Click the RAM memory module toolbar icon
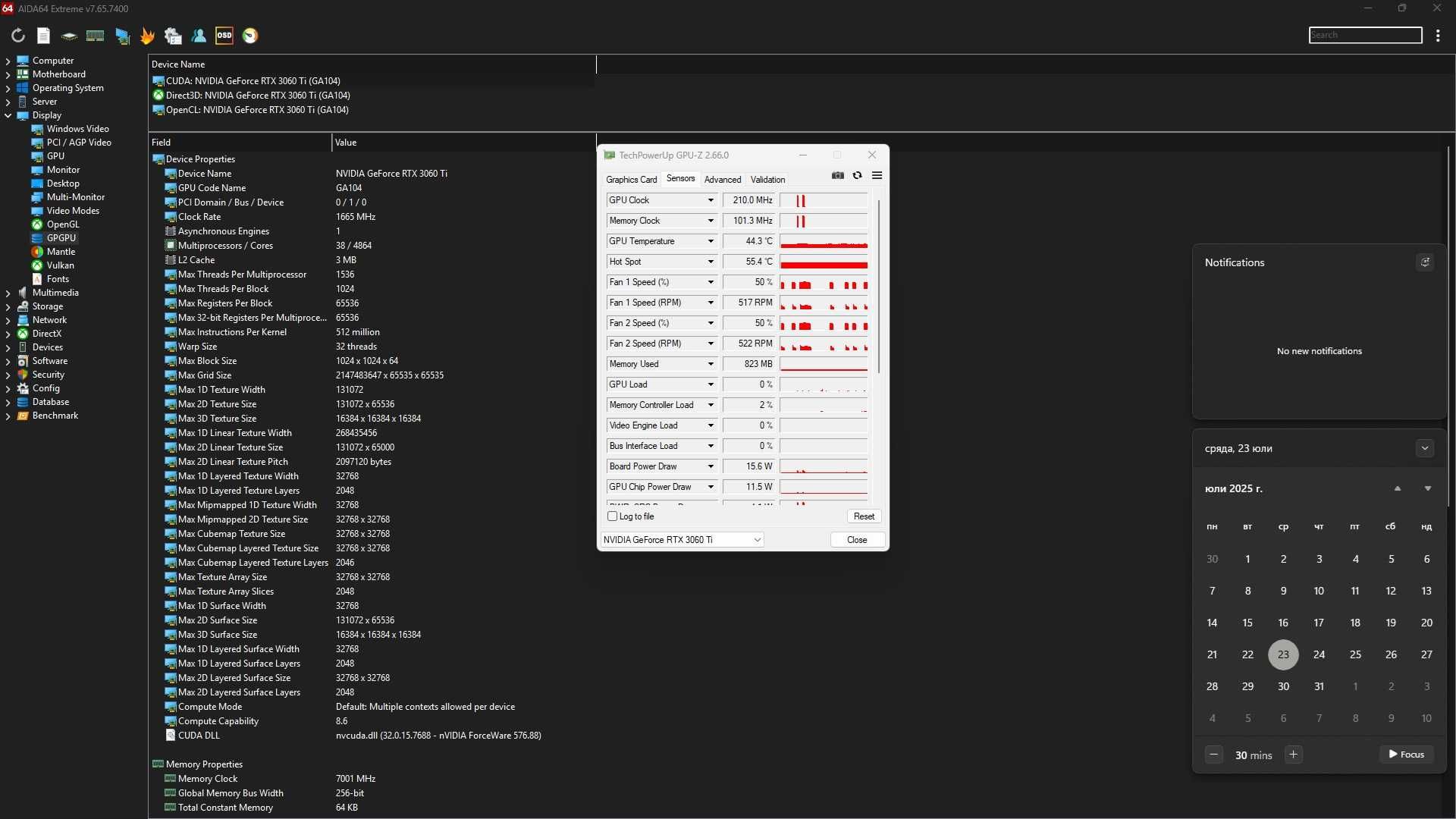This screenshot has width=1456, height=819. tap(95, 36)
